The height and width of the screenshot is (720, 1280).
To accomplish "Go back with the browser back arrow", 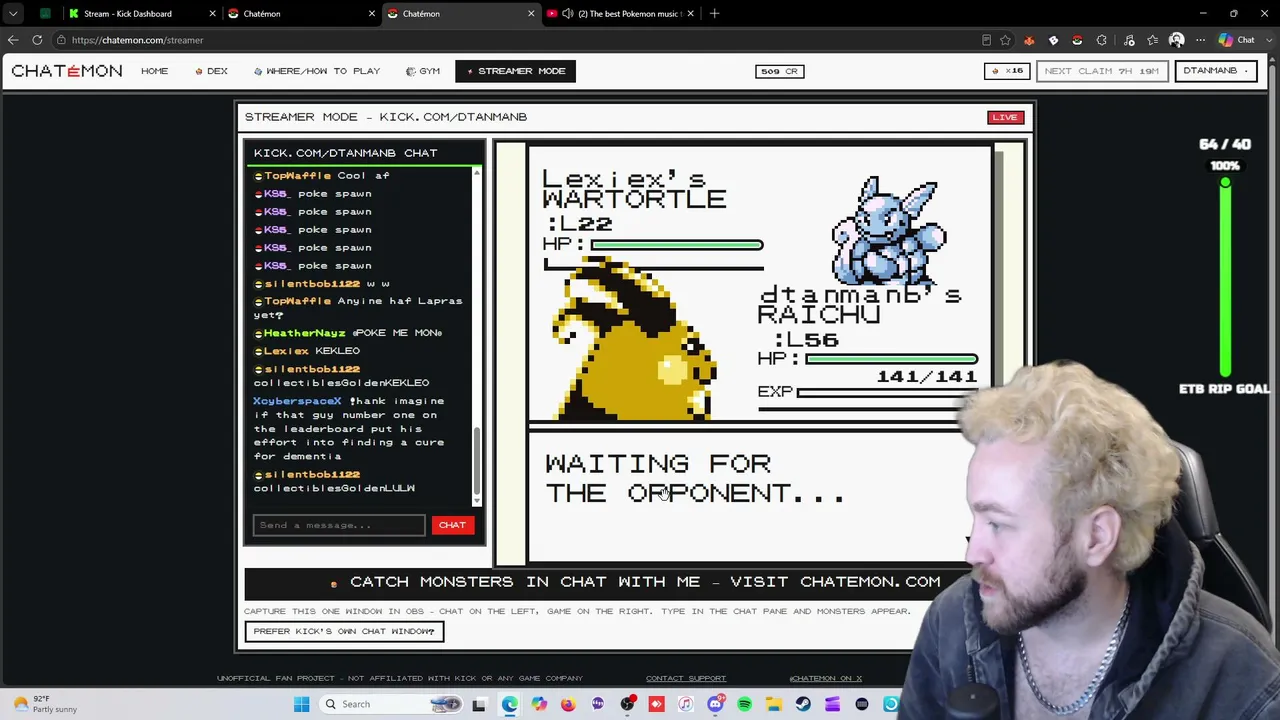I will (13, 40).
